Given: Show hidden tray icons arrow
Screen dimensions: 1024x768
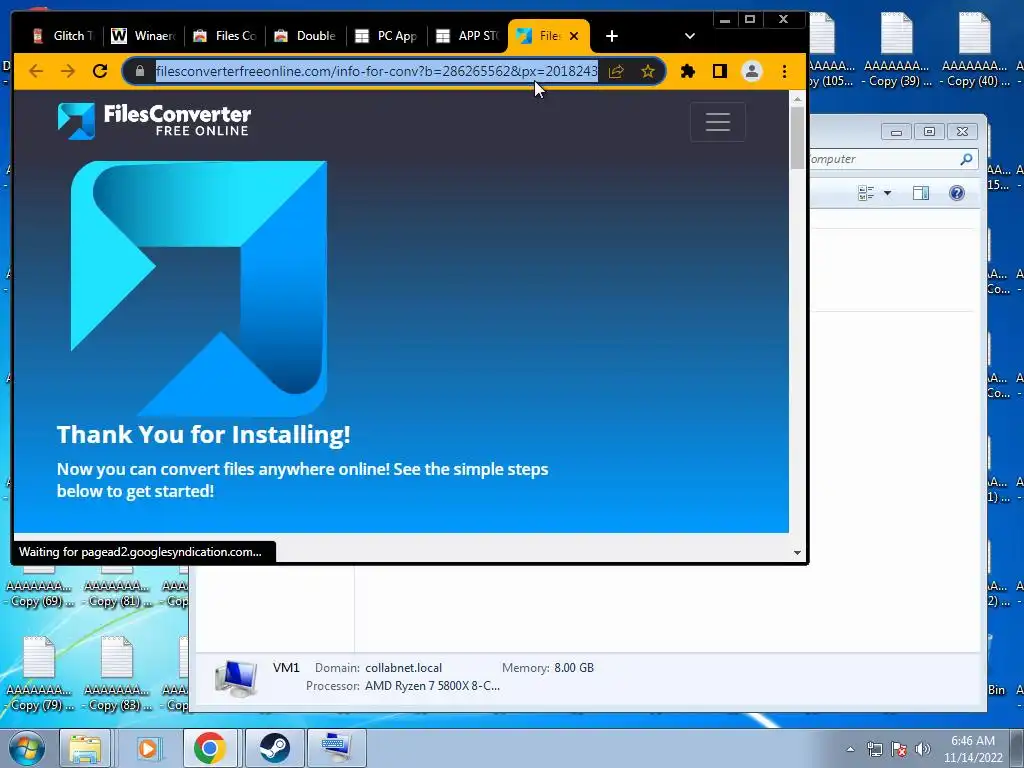Looking at the screenshot, I should [850, 749].
